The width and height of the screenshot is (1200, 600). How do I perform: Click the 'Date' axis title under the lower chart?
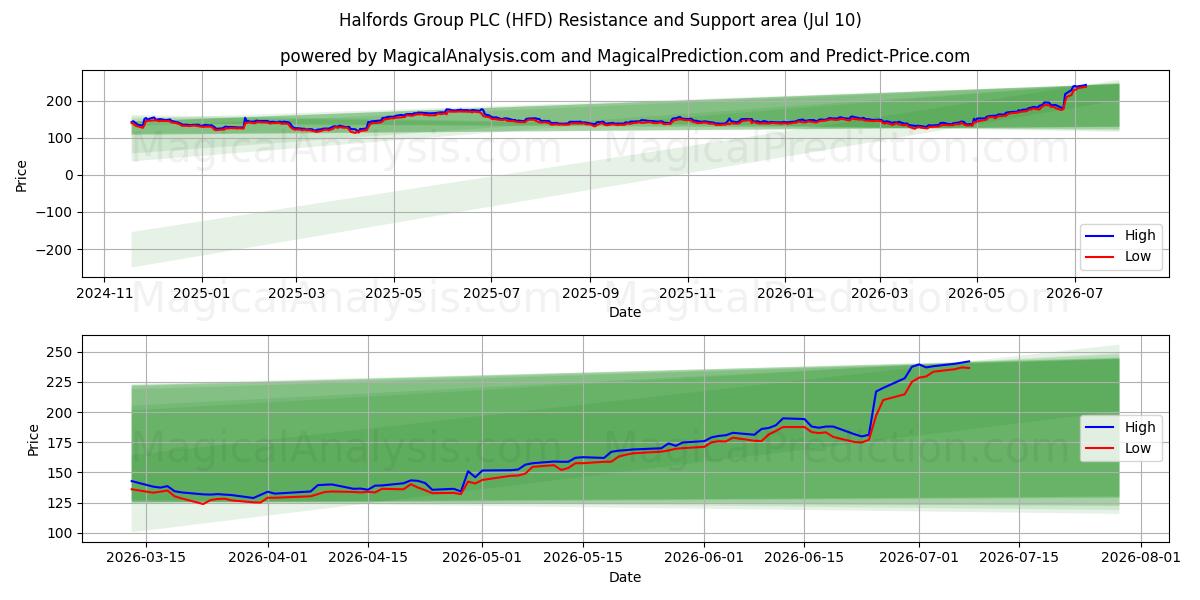(625, 577)
